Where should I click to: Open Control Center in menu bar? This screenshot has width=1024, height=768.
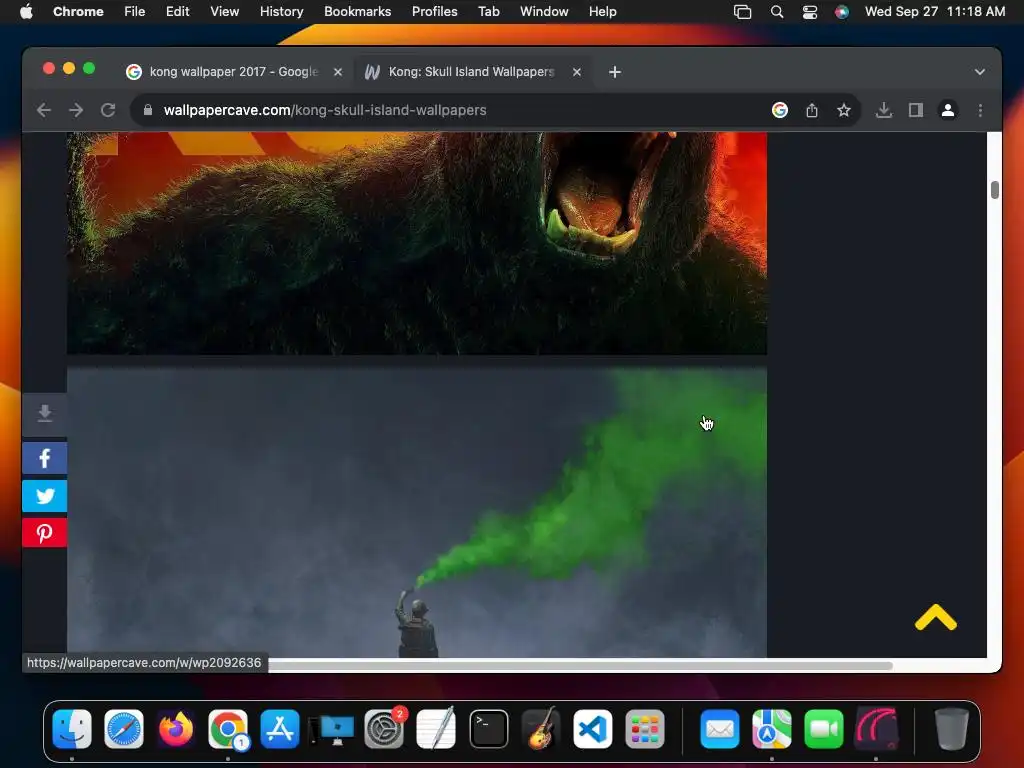point(810,12)
